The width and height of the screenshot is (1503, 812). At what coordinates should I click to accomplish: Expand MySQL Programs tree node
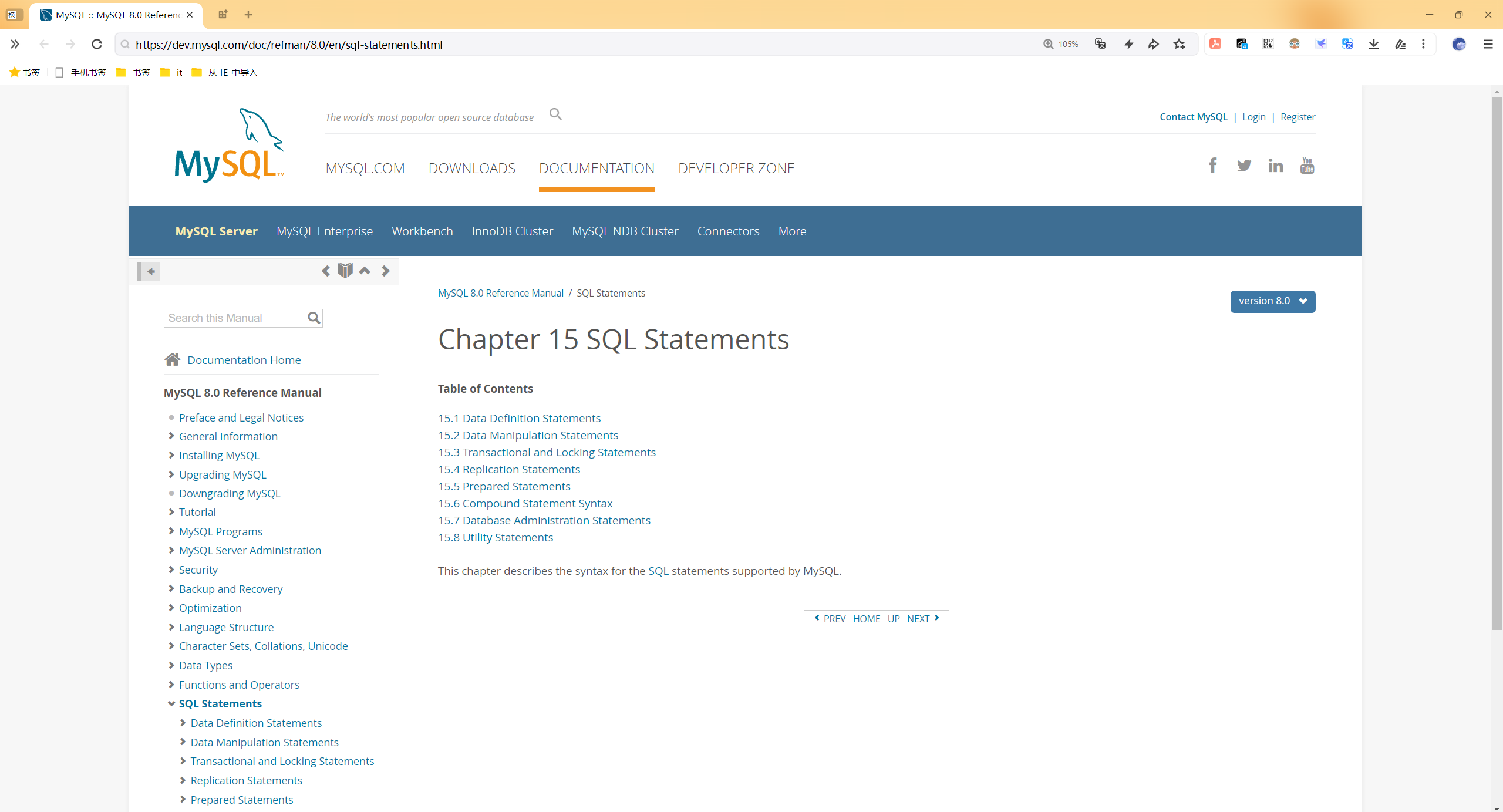tap(171, 531)
